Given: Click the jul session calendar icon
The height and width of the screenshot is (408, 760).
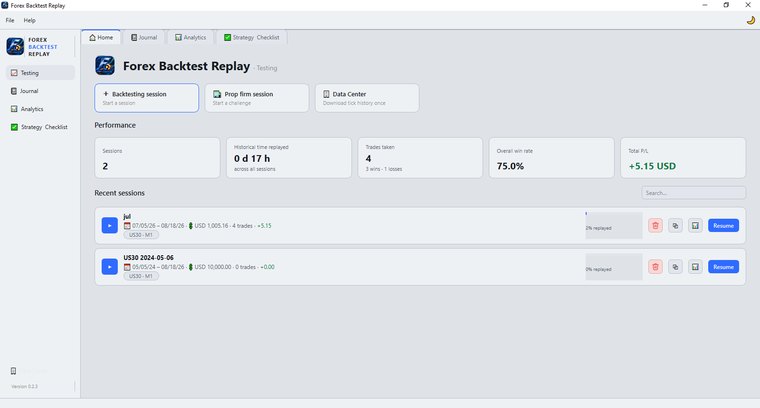Looking at the screenshot, I should point(127,226).
